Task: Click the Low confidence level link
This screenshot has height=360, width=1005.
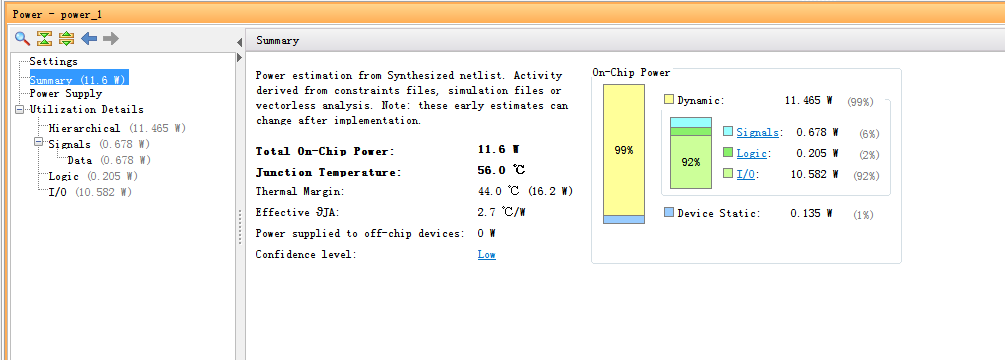Action: (486, 254)
